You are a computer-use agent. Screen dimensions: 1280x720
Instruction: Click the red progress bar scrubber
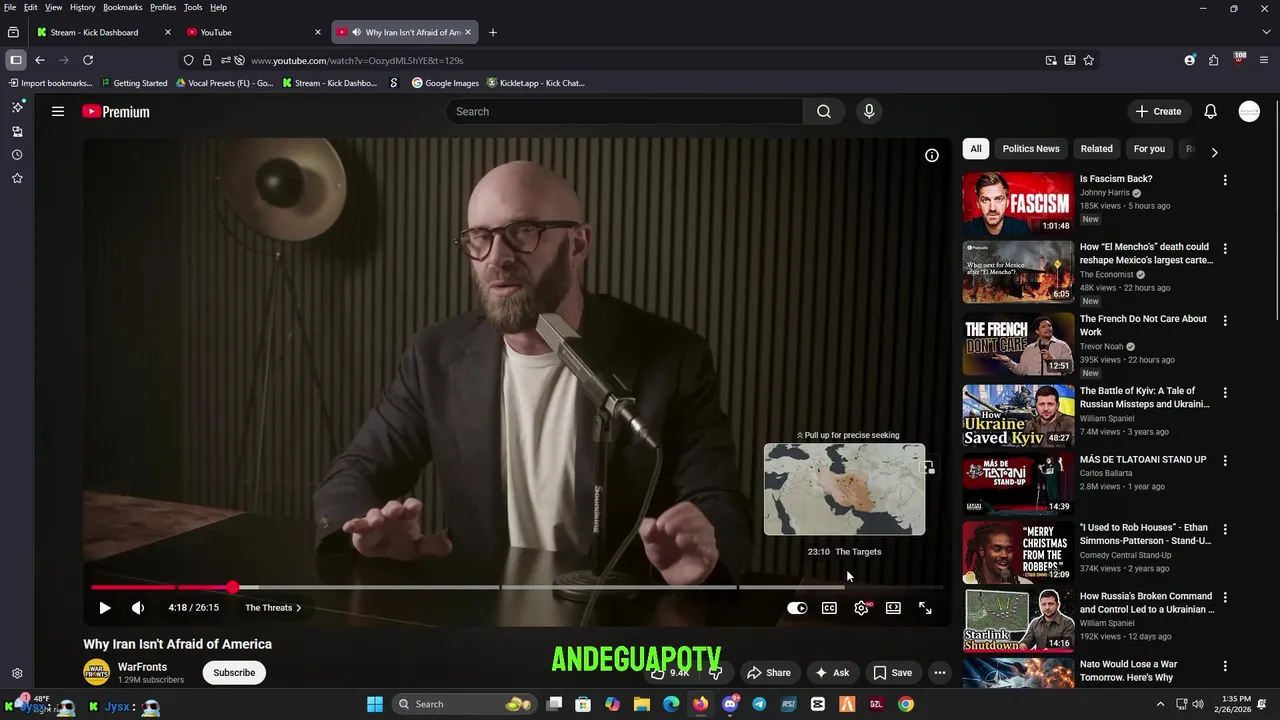(x=232, y=587)
